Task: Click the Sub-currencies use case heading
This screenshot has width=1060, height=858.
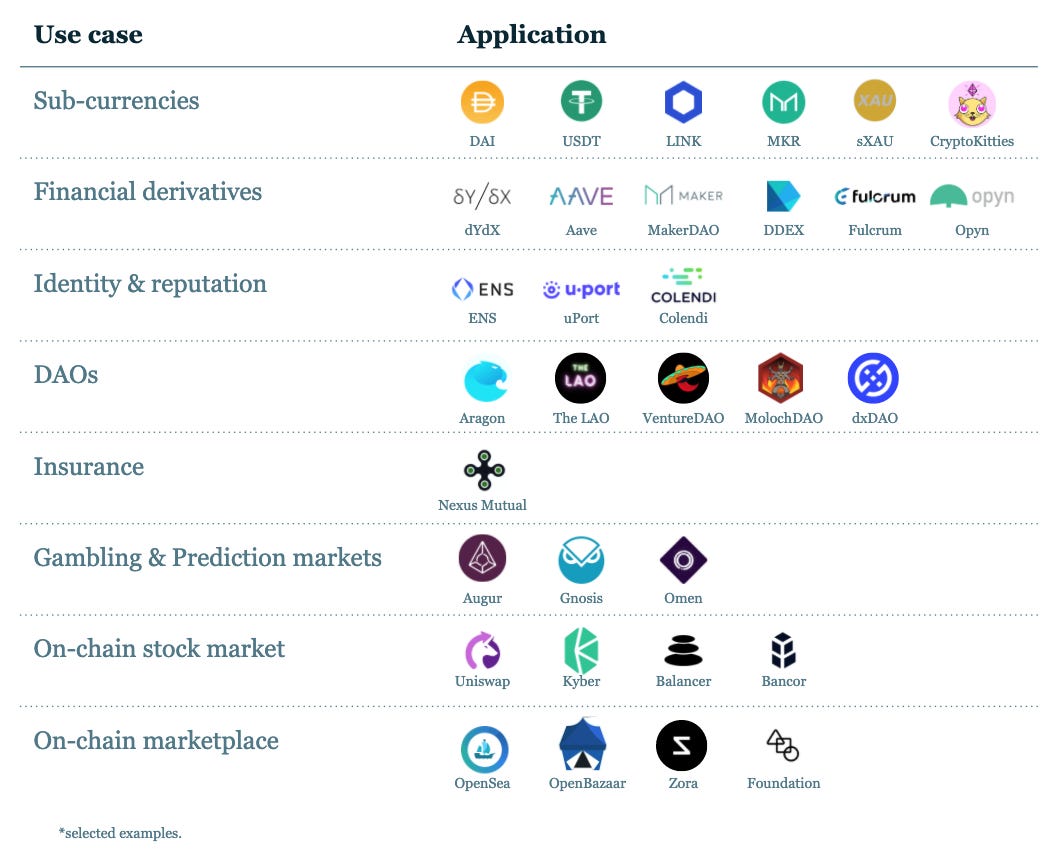Action: click(x=116, y=101)
